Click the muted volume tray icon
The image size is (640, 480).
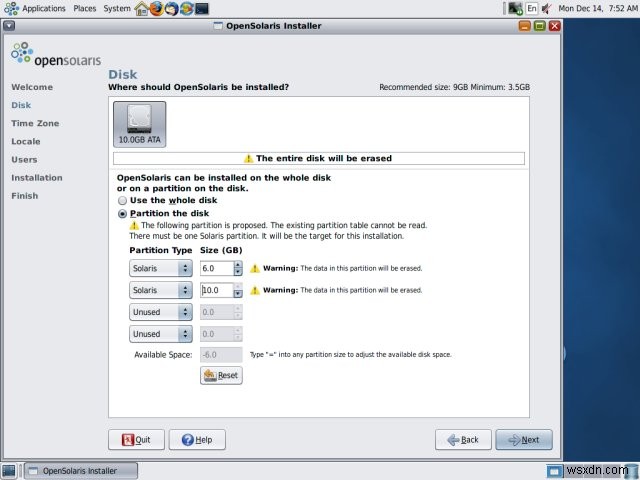pyautogui.click(x=547, y=9)
